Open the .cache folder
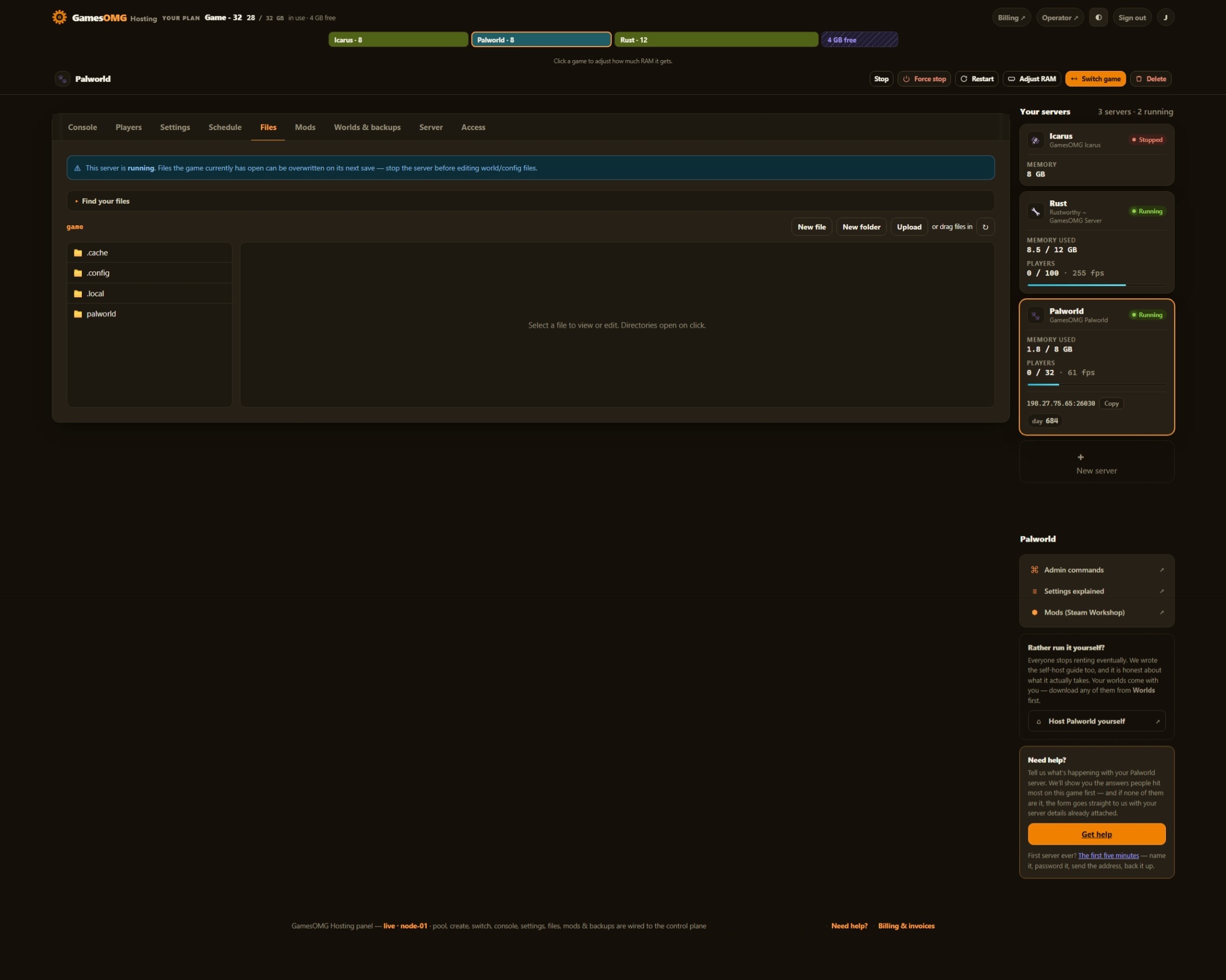Screen dimensions: 1226x980 (x=149, y=252)
